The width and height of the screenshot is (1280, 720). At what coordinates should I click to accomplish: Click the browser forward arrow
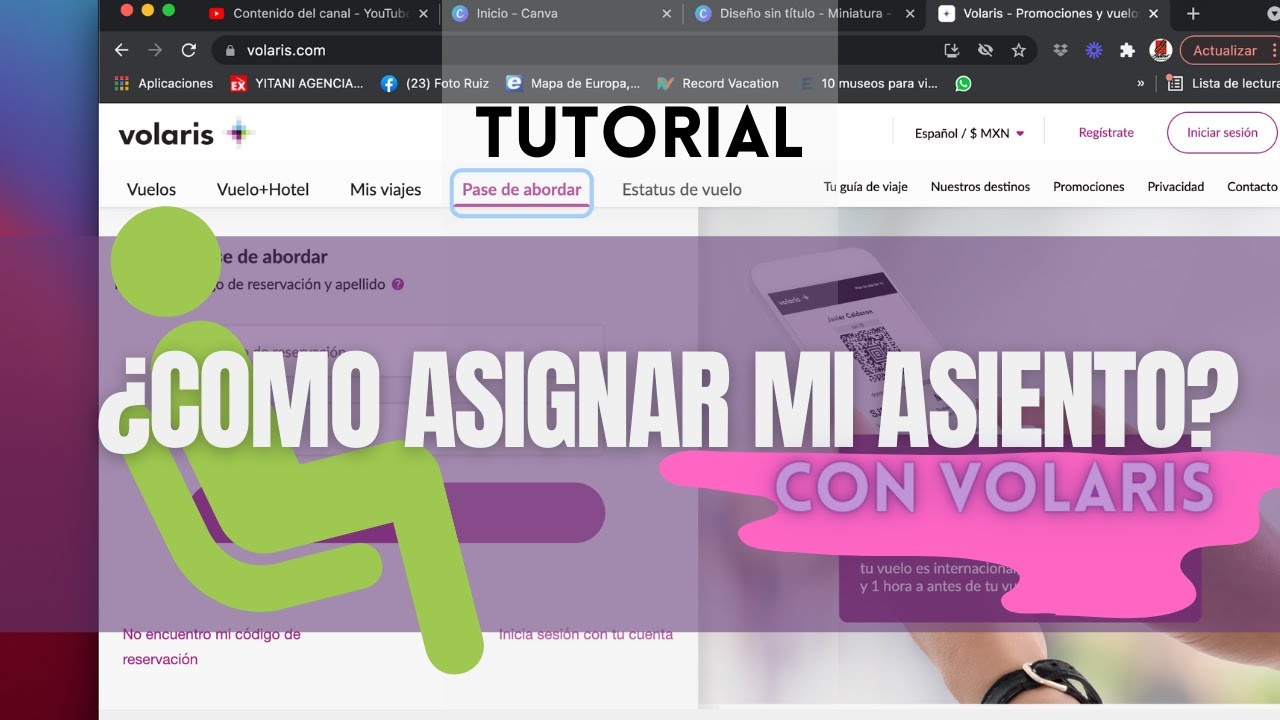[x=155, y=50]
